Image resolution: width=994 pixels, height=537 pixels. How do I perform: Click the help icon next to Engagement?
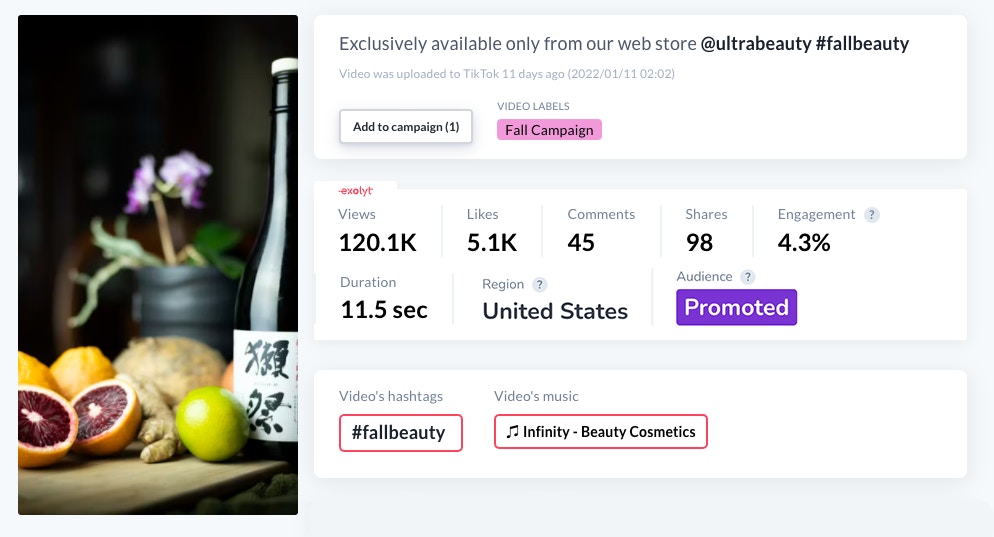tap(872, 215)
